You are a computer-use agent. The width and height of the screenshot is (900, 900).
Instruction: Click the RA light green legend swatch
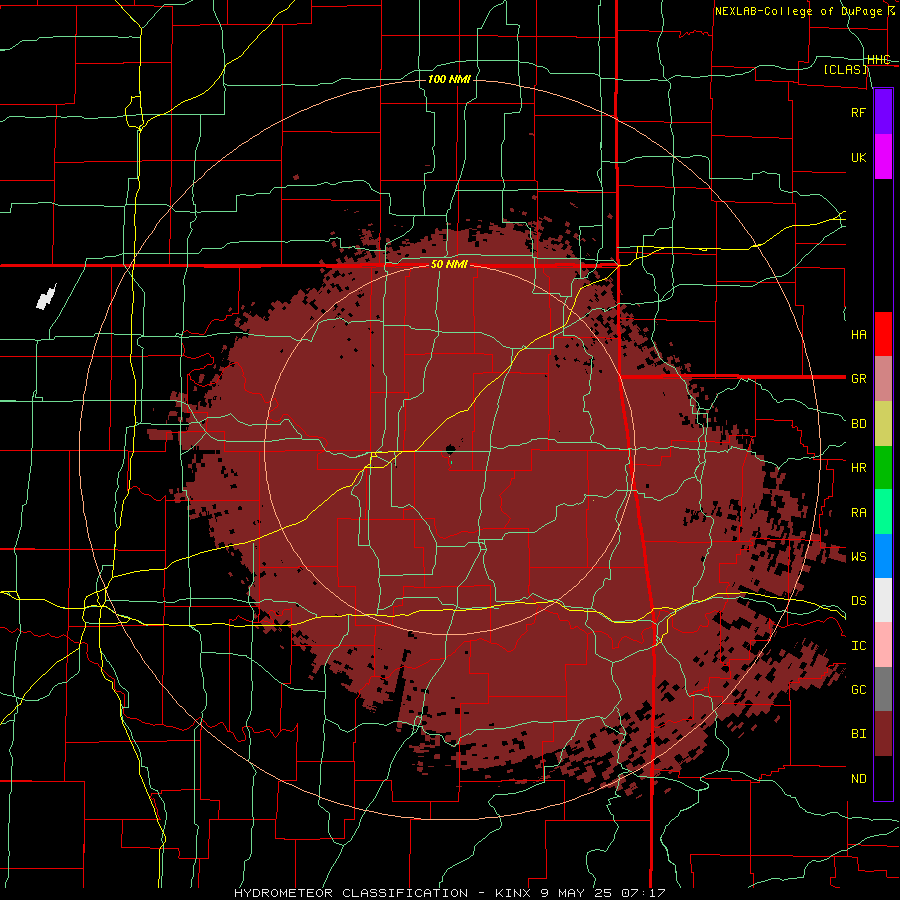pyautogui.click(x=883, y=511)
